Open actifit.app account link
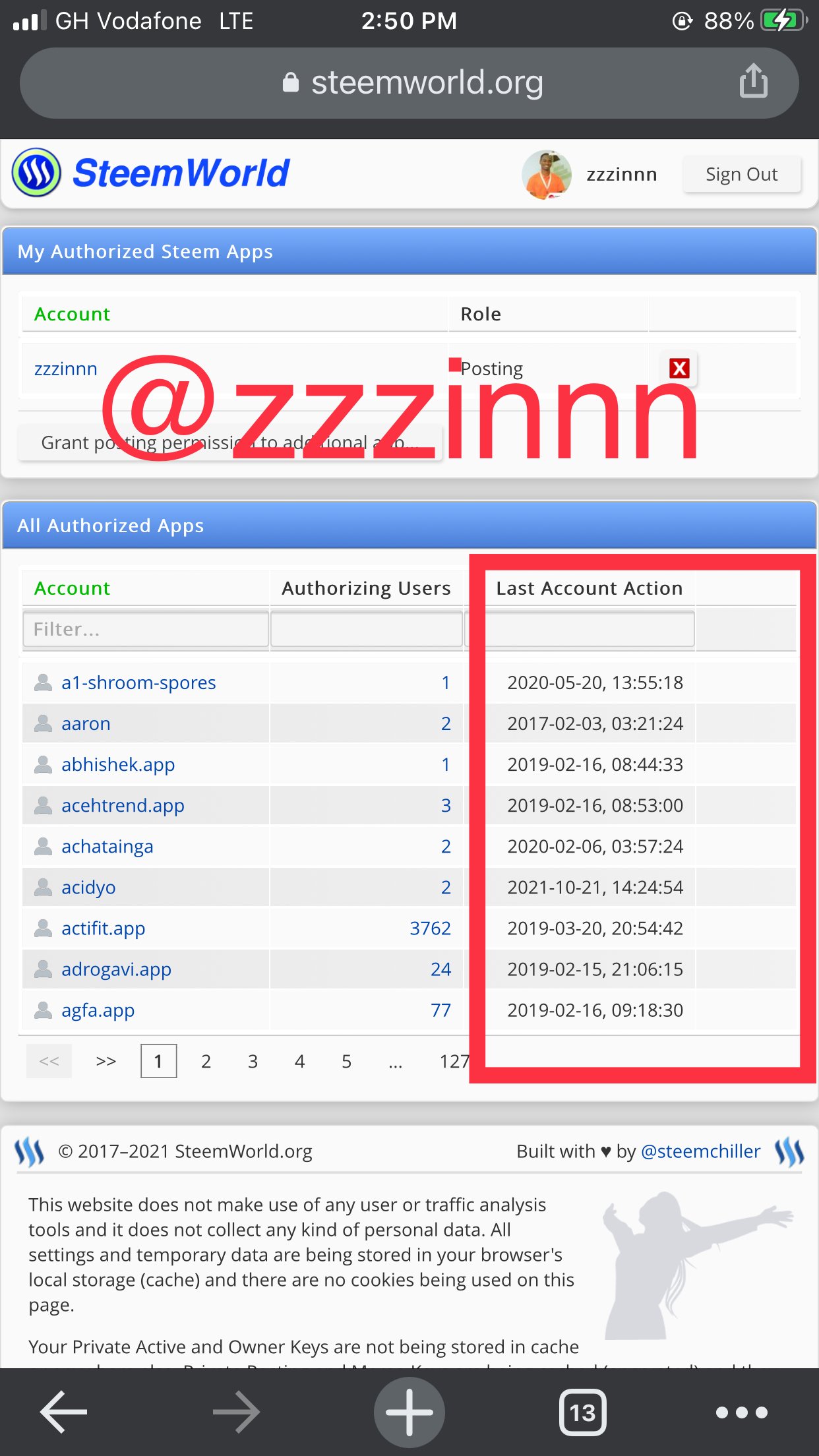The image size is (819, 1456). [103, 928]
